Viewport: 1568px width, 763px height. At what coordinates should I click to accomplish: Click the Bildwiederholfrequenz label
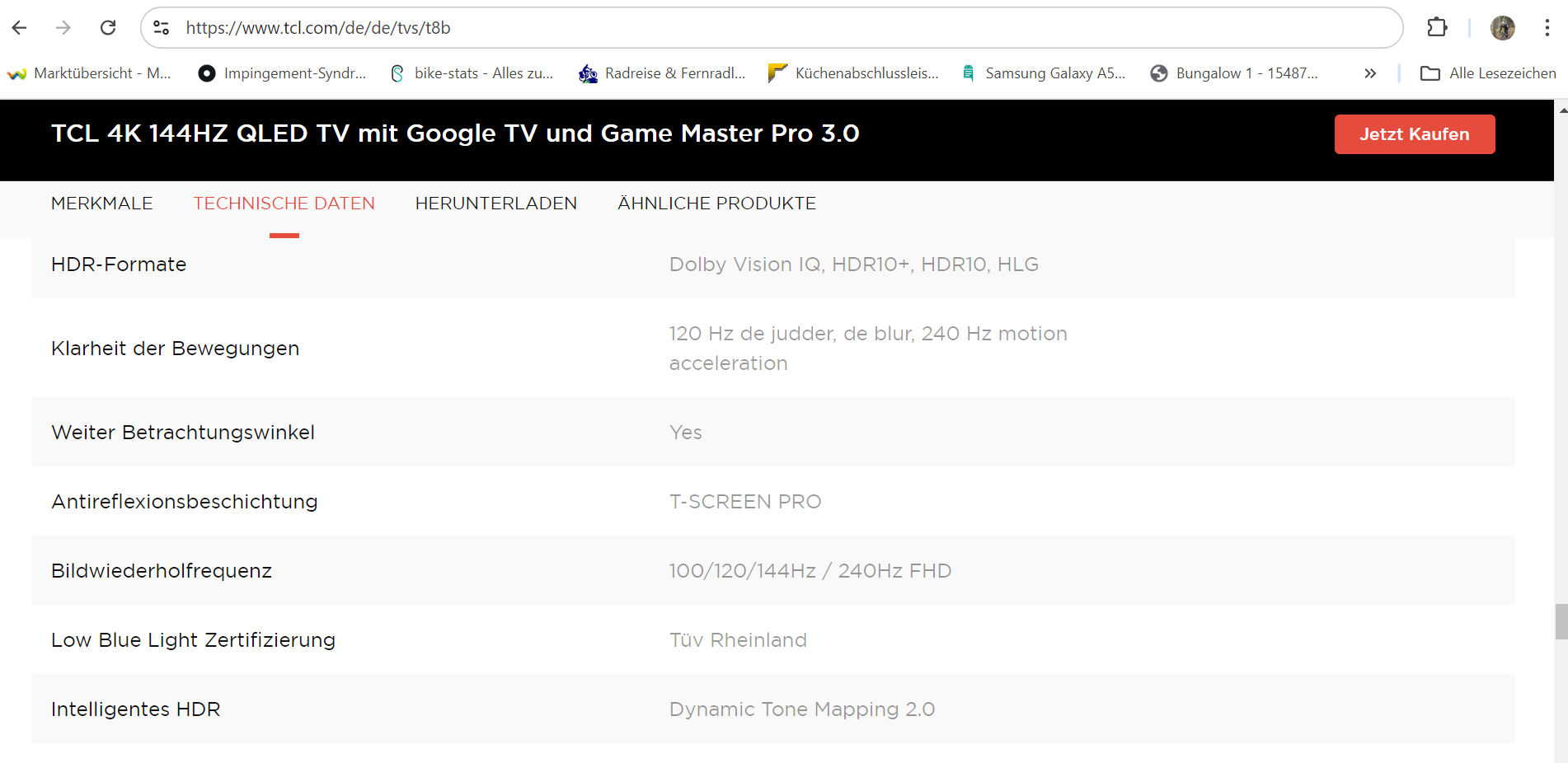click(x=162, y=571)
